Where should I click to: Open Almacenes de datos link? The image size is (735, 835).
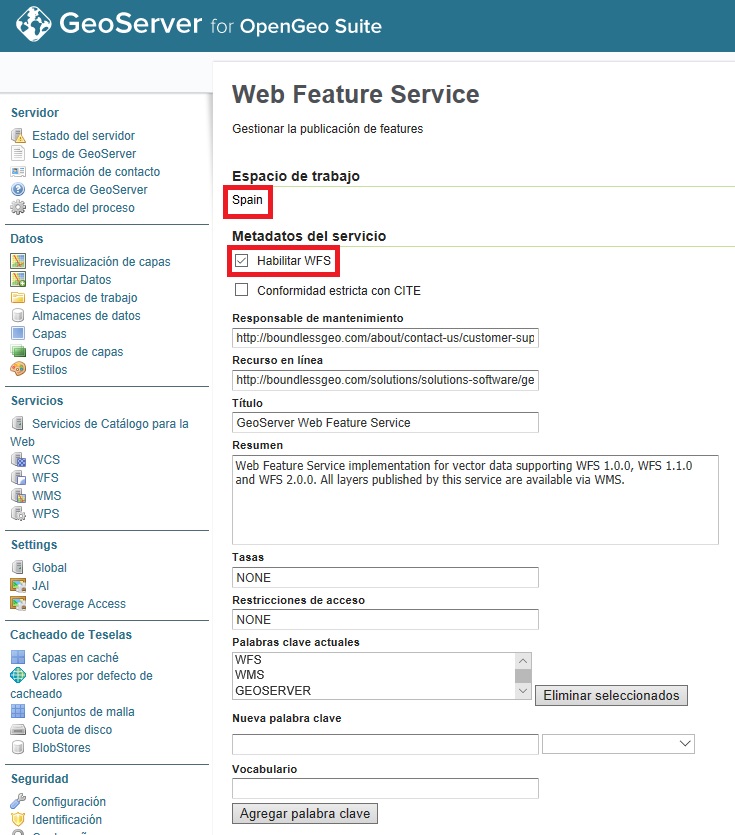(x=86, y=316)
